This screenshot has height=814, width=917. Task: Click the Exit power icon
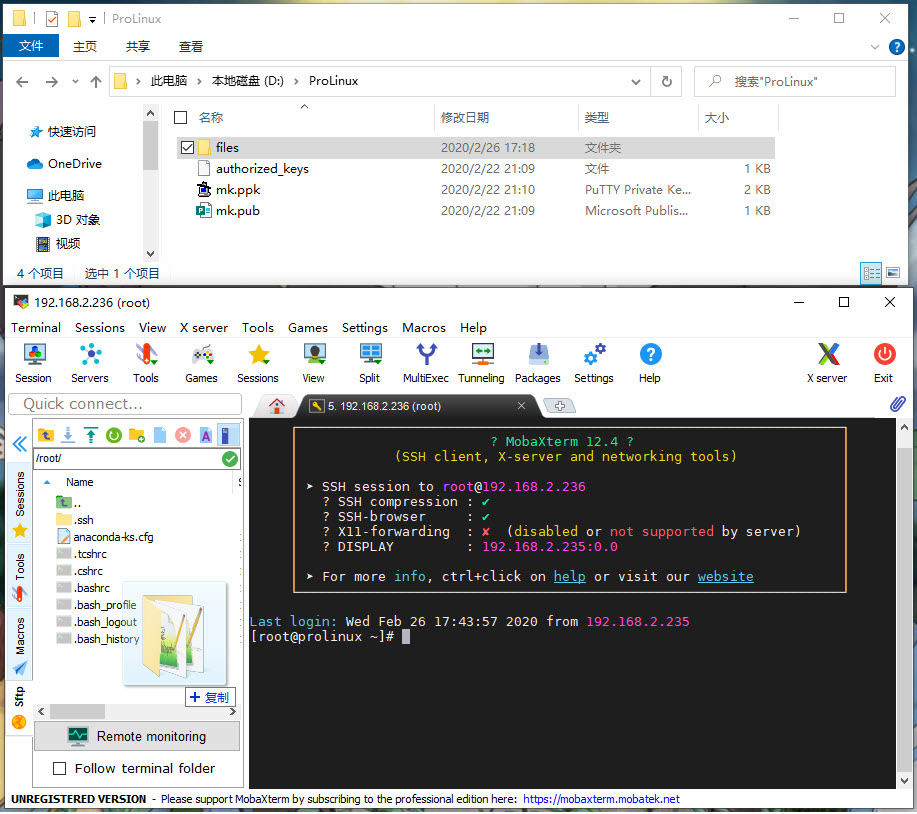click(883, 362)
